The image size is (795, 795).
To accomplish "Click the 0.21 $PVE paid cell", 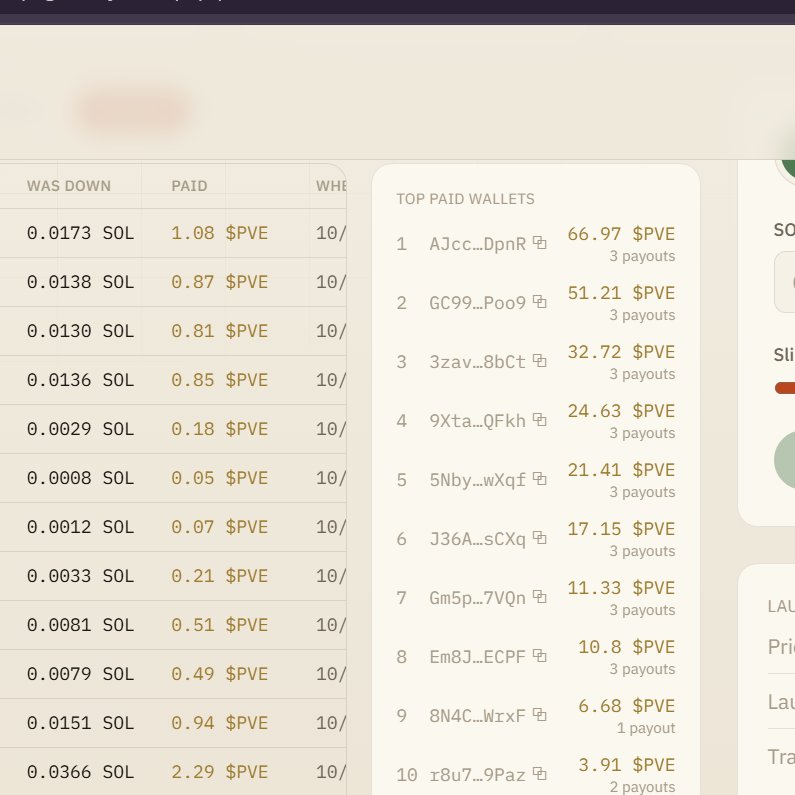I will click(220, 576).
